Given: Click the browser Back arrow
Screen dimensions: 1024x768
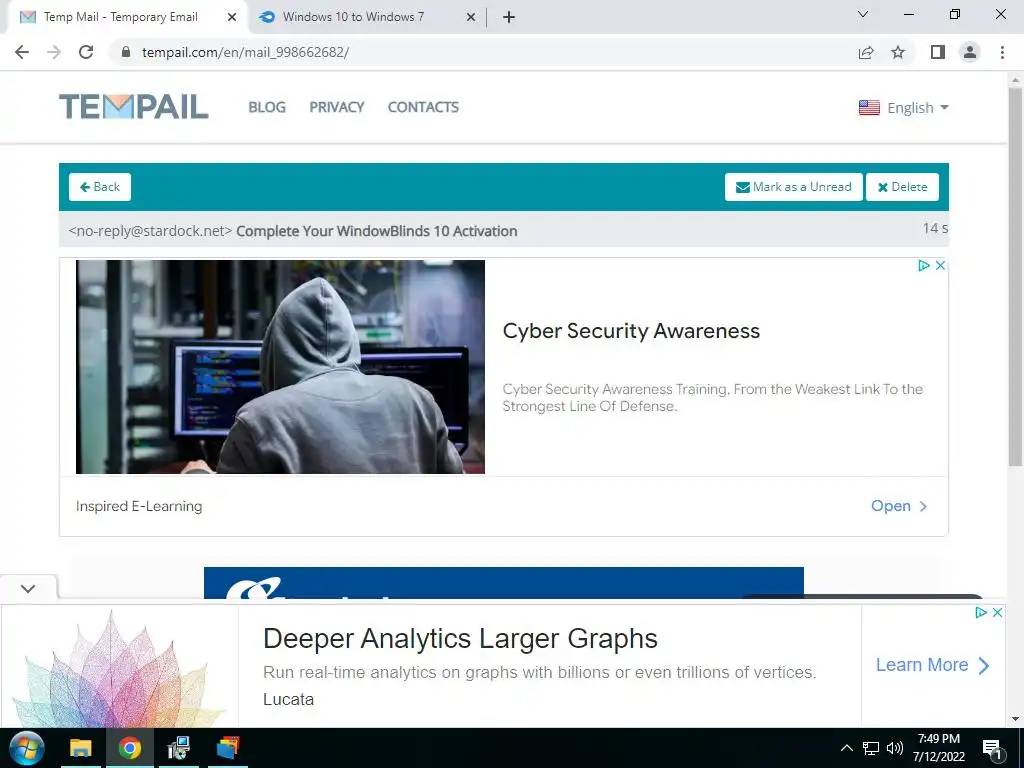Looking at the screenshot, I should pos(22,52).
